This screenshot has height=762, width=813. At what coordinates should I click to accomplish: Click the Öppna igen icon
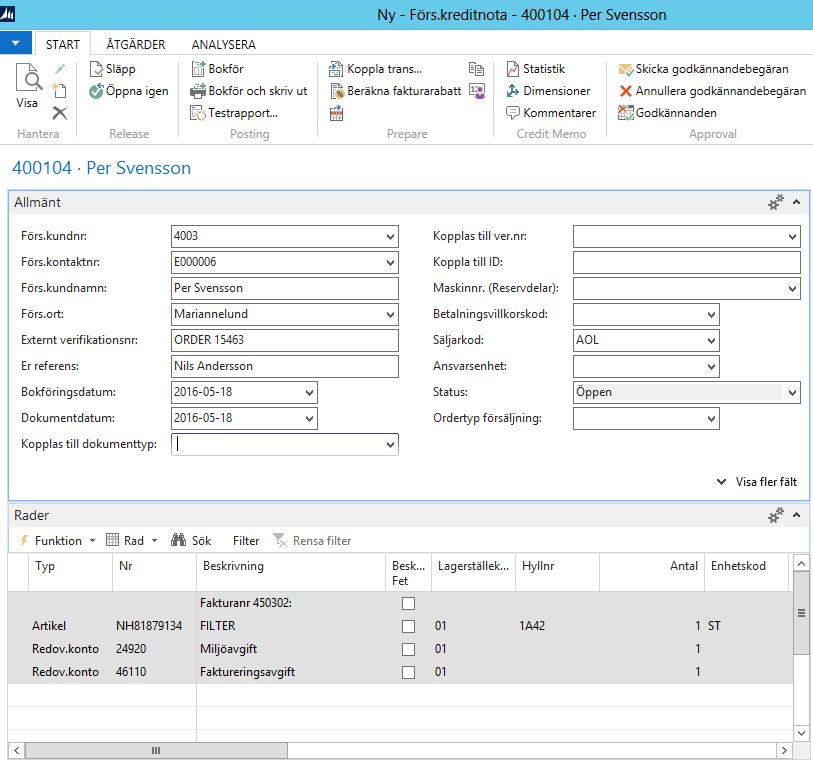(x=96, y=91)
